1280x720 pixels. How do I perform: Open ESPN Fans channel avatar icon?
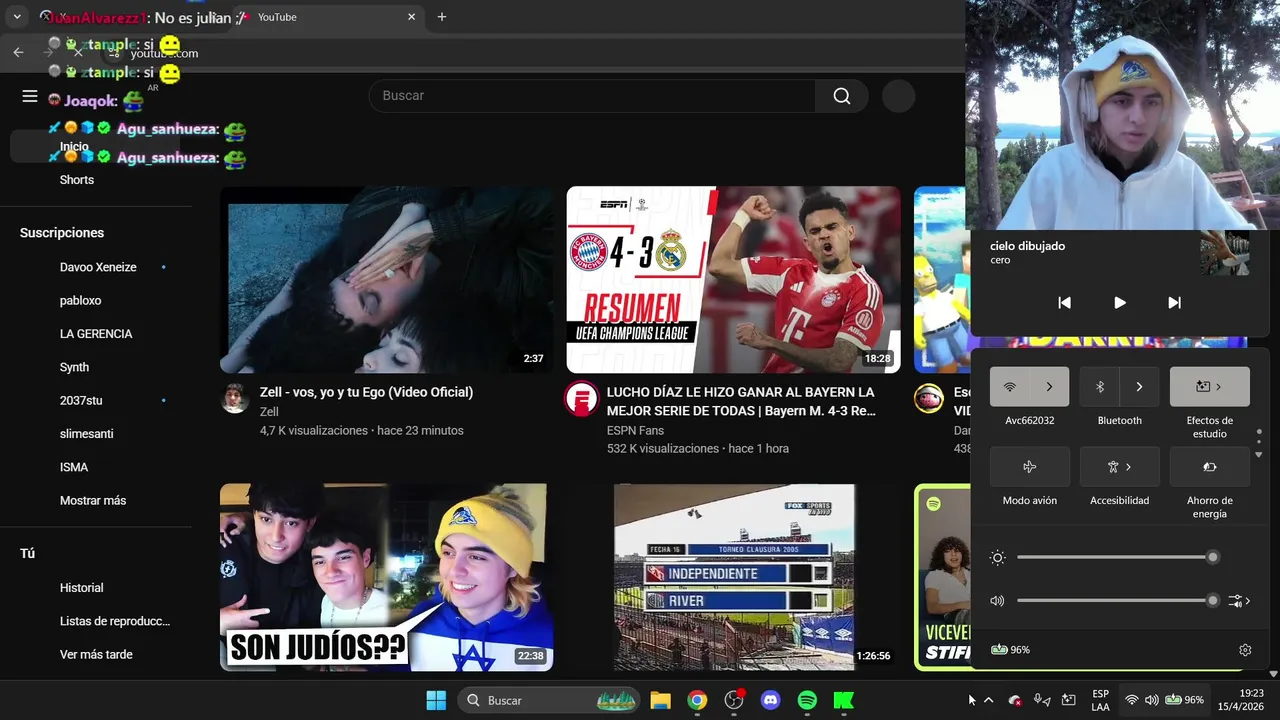click(x=581, y=398)
